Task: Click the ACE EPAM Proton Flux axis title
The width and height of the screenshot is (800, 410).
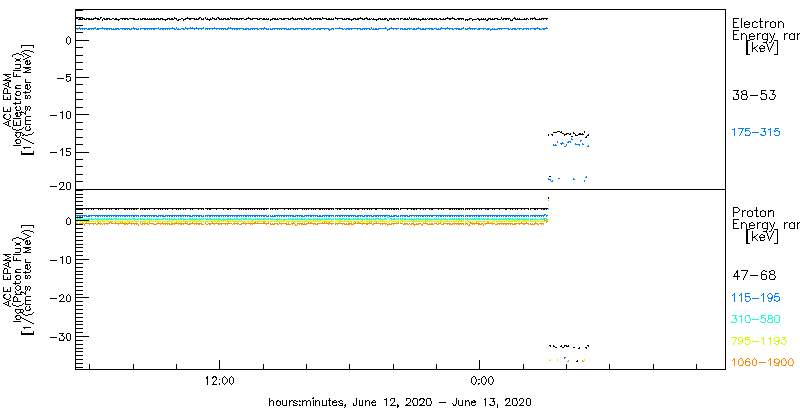Action: (x=19, y=280)
